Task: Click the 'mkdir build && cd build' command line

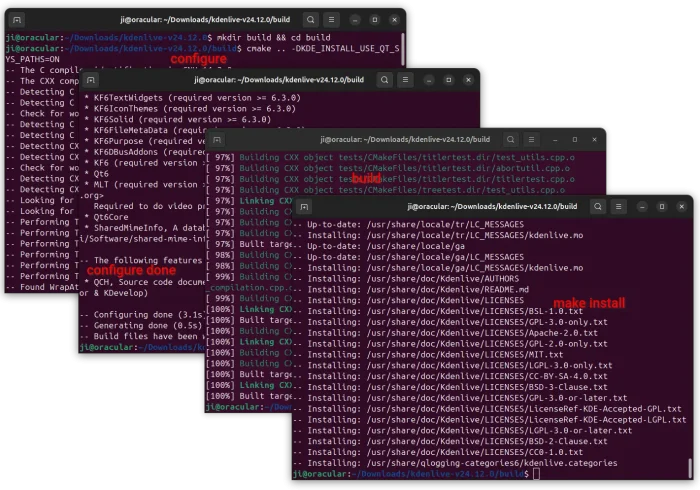Action: pyautogui.click(x=273, y=37)
